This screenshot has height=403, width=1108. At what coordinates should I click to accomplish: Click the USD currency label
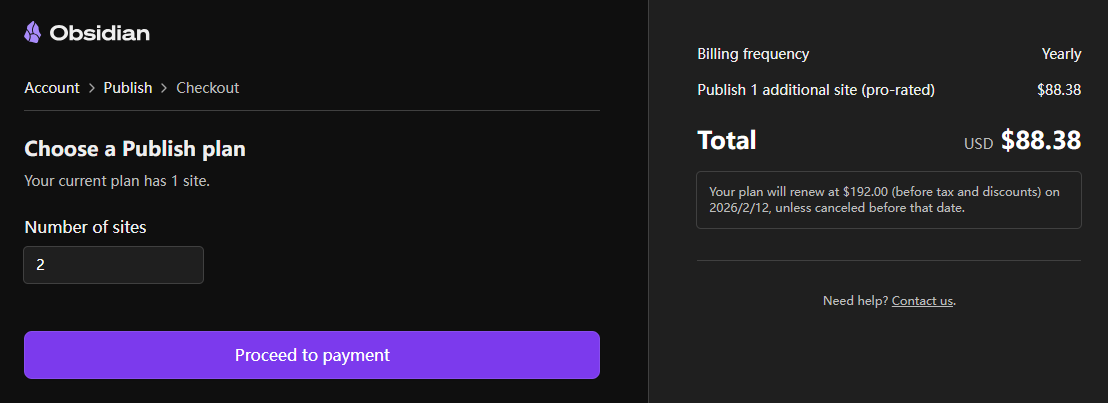click(978, 144)
